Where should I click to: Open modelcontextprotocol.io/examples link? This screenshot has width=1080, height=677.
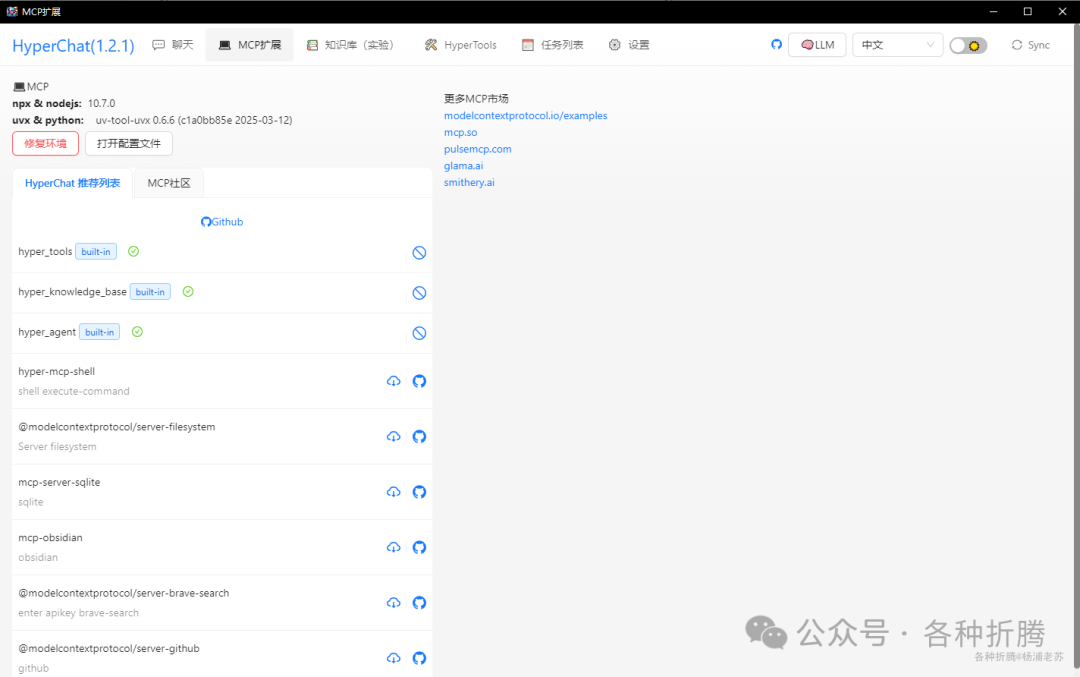coord(526,116)
